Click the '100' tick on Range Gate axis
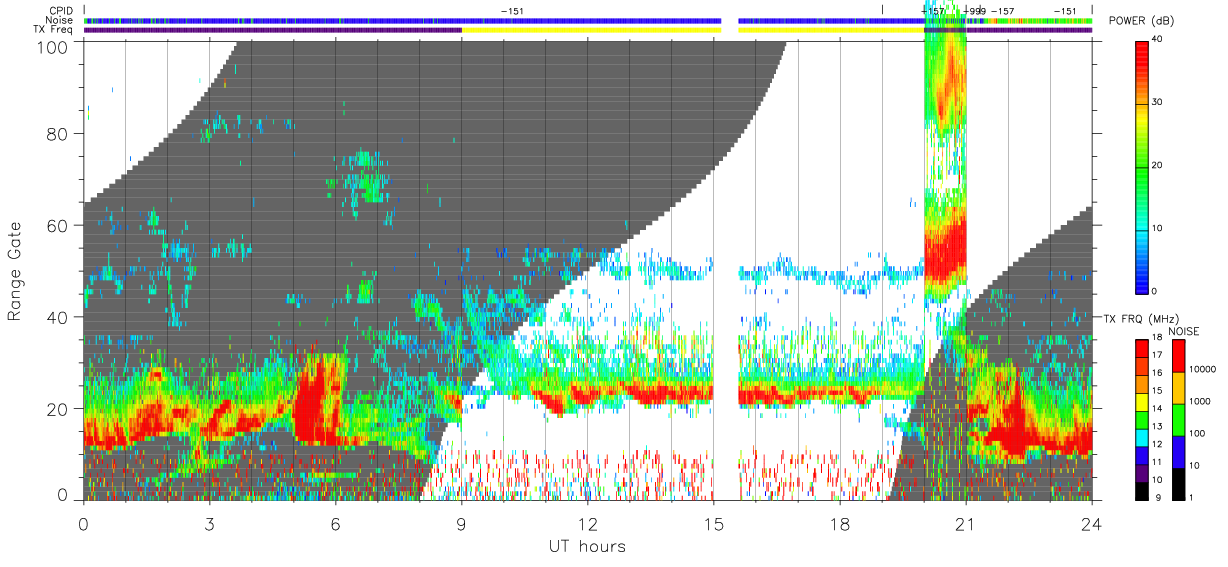The image size is (1228, 567). coord(53,46)
